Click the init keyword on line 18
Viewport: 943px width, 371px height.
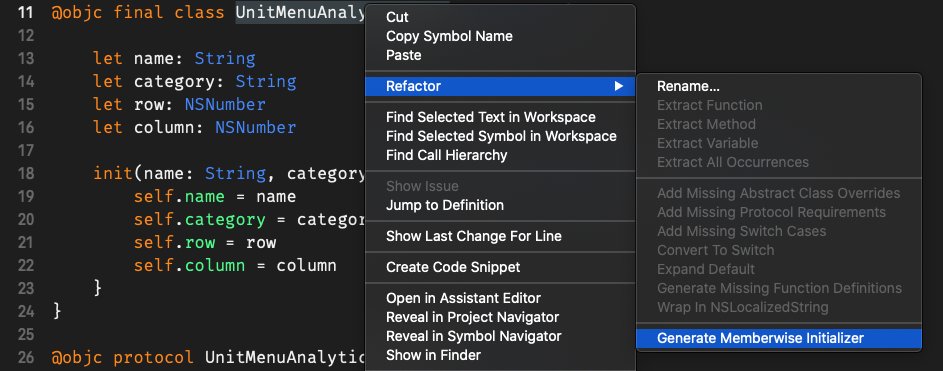pyautogui.click(x=113, y=174)
